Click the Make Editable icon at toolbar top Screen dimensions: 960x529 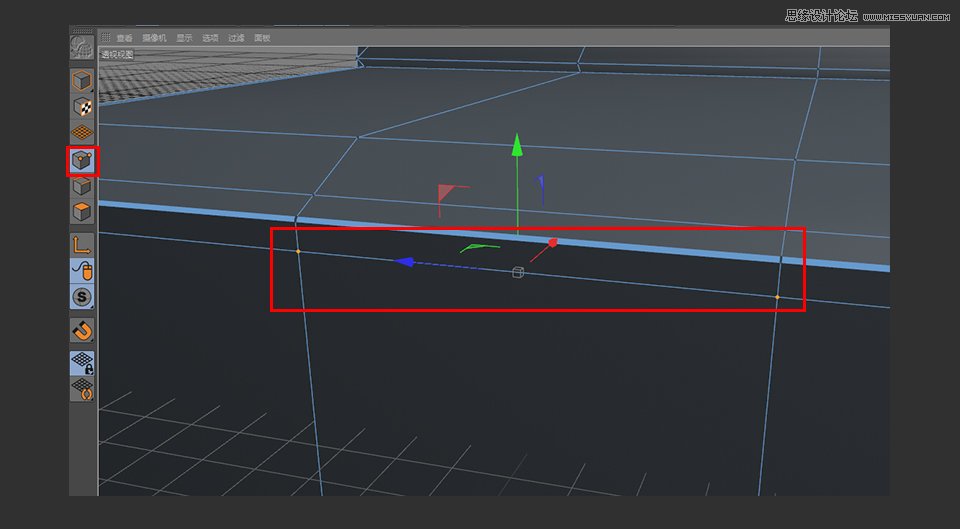click(x=82, y=48)
